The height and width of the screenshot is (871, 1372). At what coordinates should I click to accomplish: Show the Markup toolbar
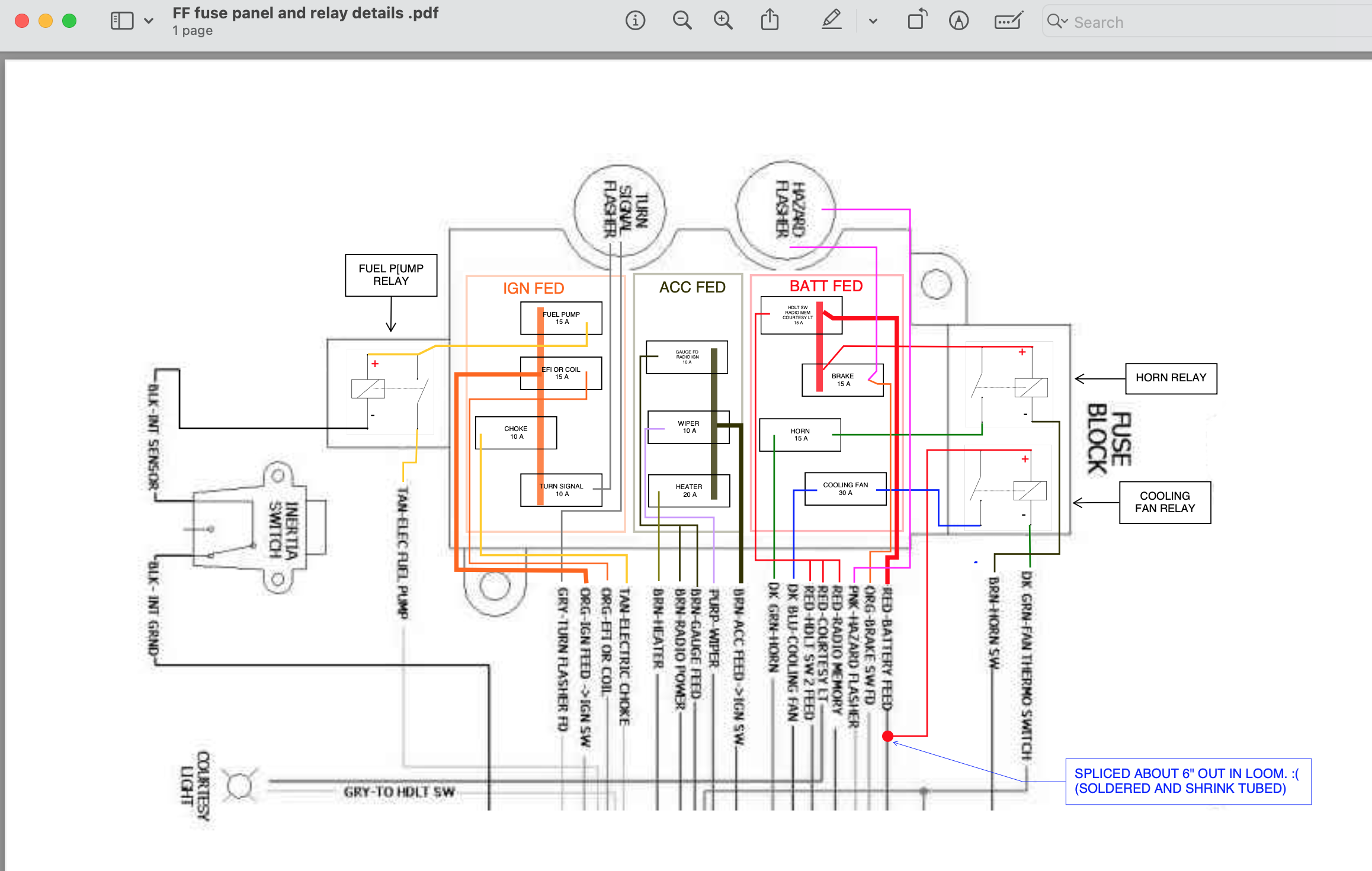pos(959,21)
